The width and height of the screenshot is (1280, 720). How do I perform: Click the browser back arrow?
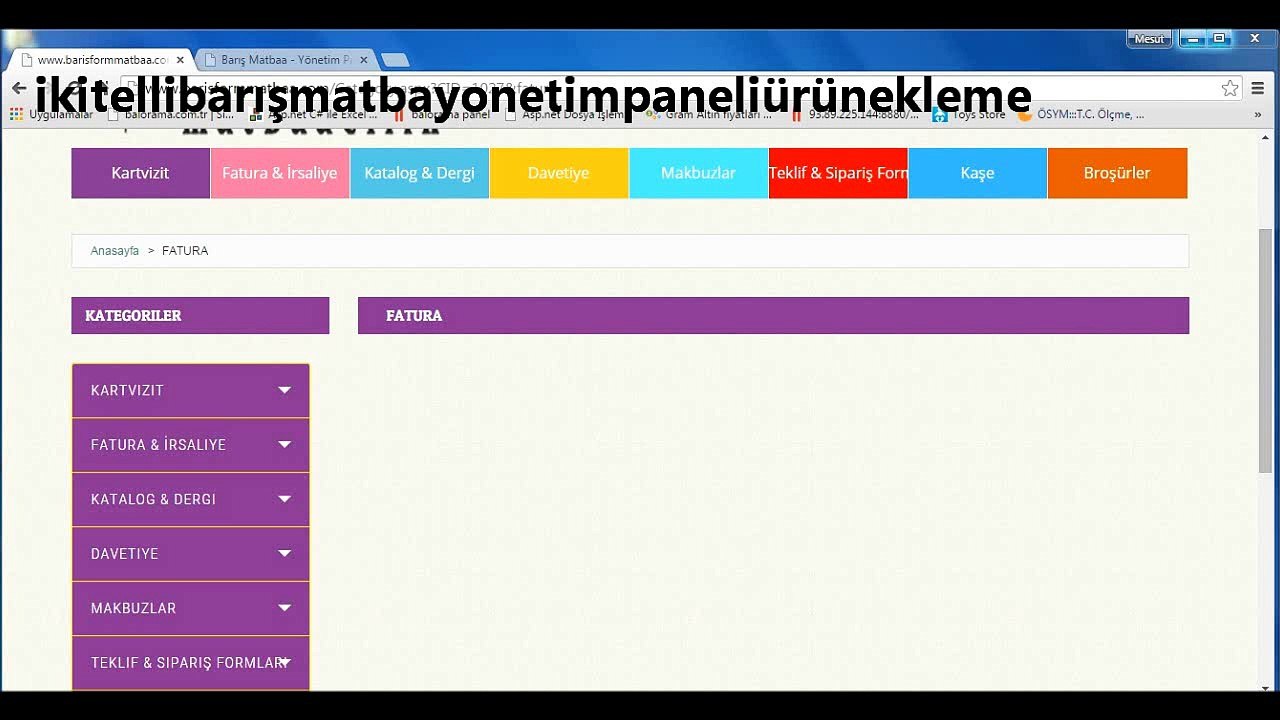pyautogui.click(x=18, y=89)
